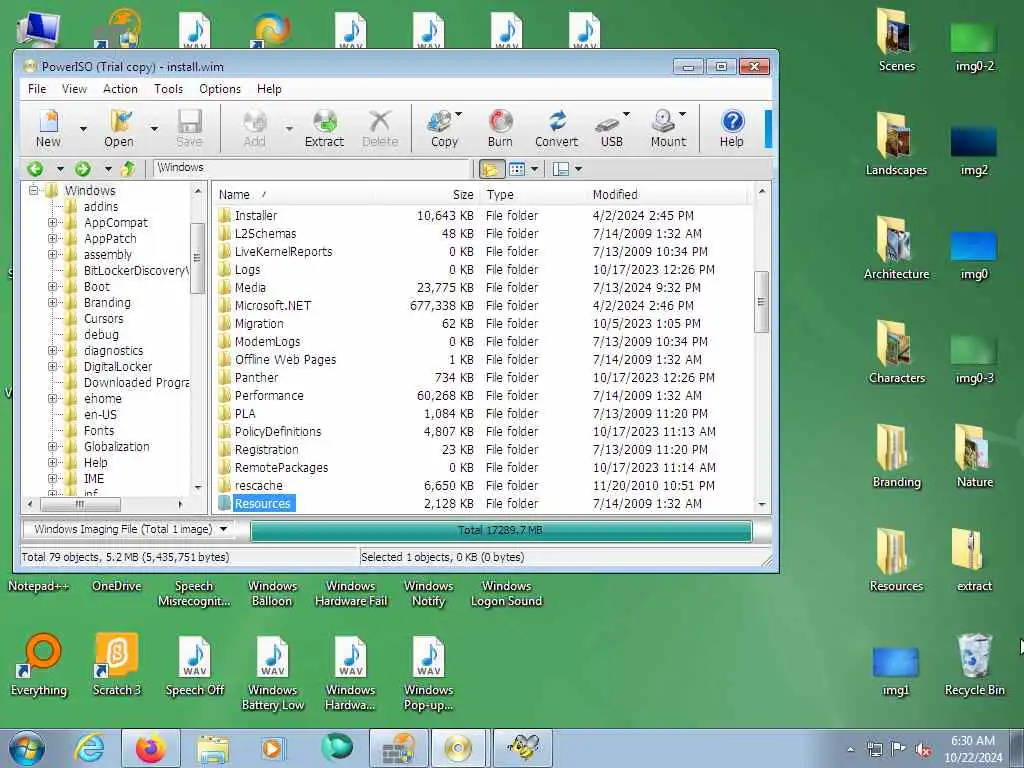Select the Scratch 3 desktop shortcut

click(116, 664)
